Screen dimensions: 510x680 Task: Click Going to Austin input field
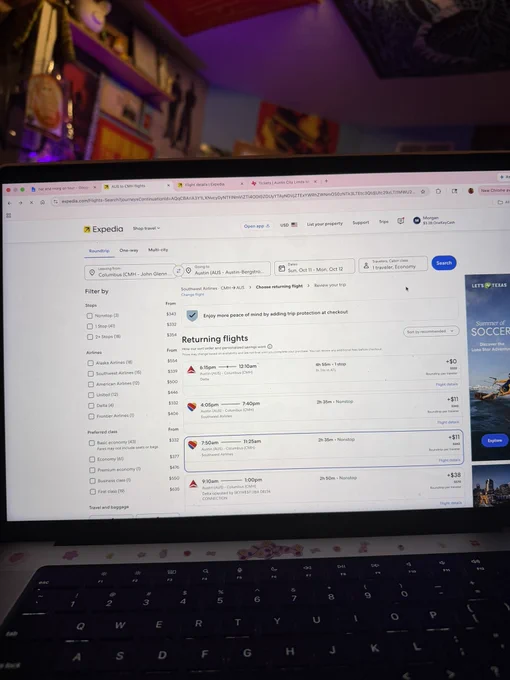point(226,269)
